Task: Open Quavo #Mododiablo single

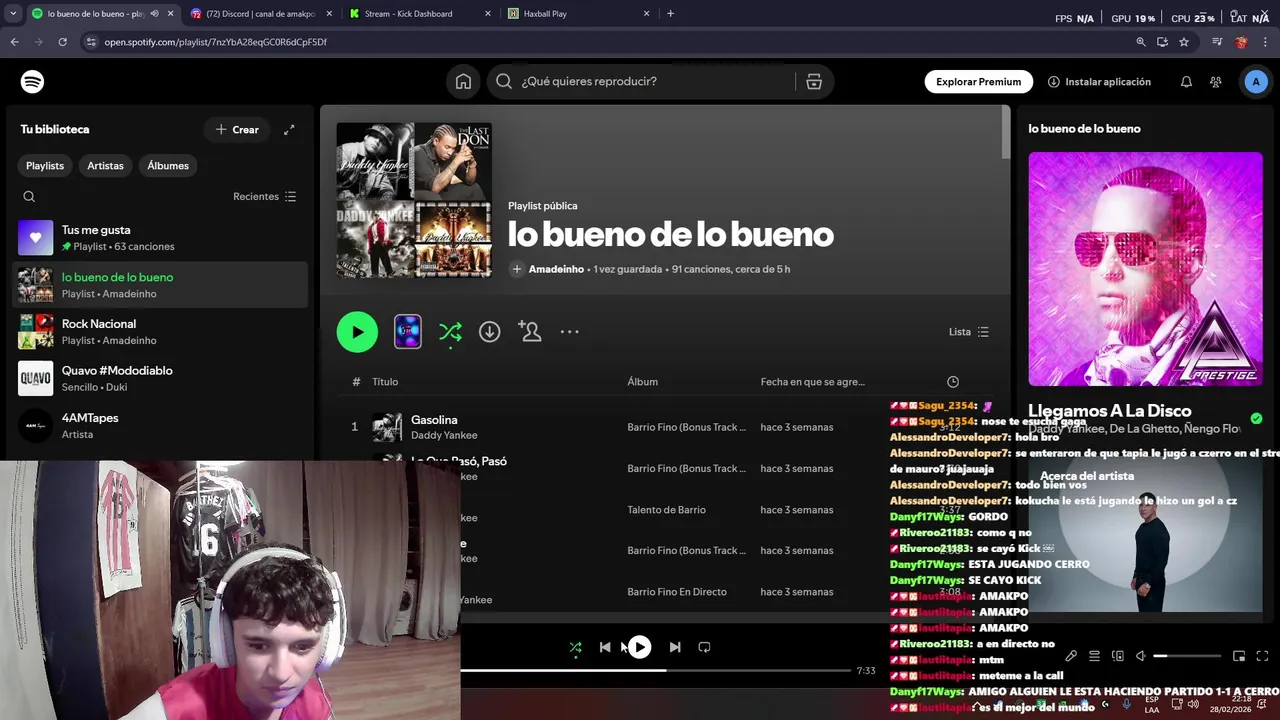Action: click(160, 379)
